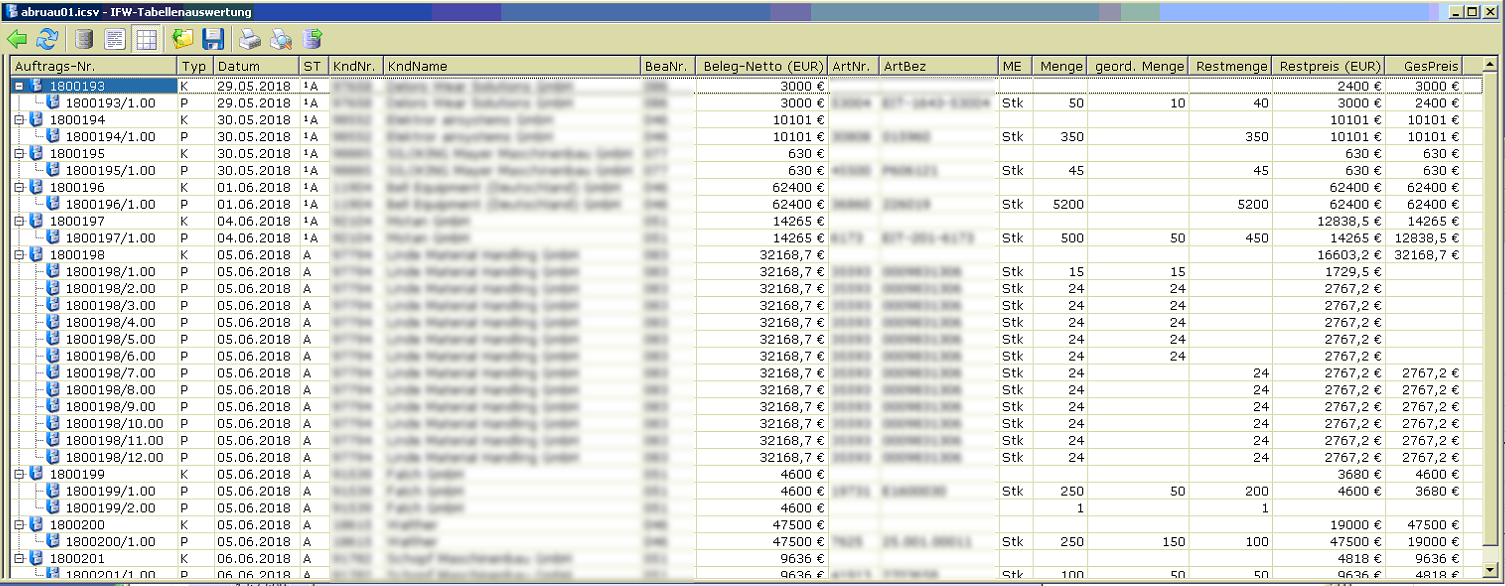The image size is (1505, 586).
Task: Select position row 1800199/2.00
Action: [x=110, y=507]
